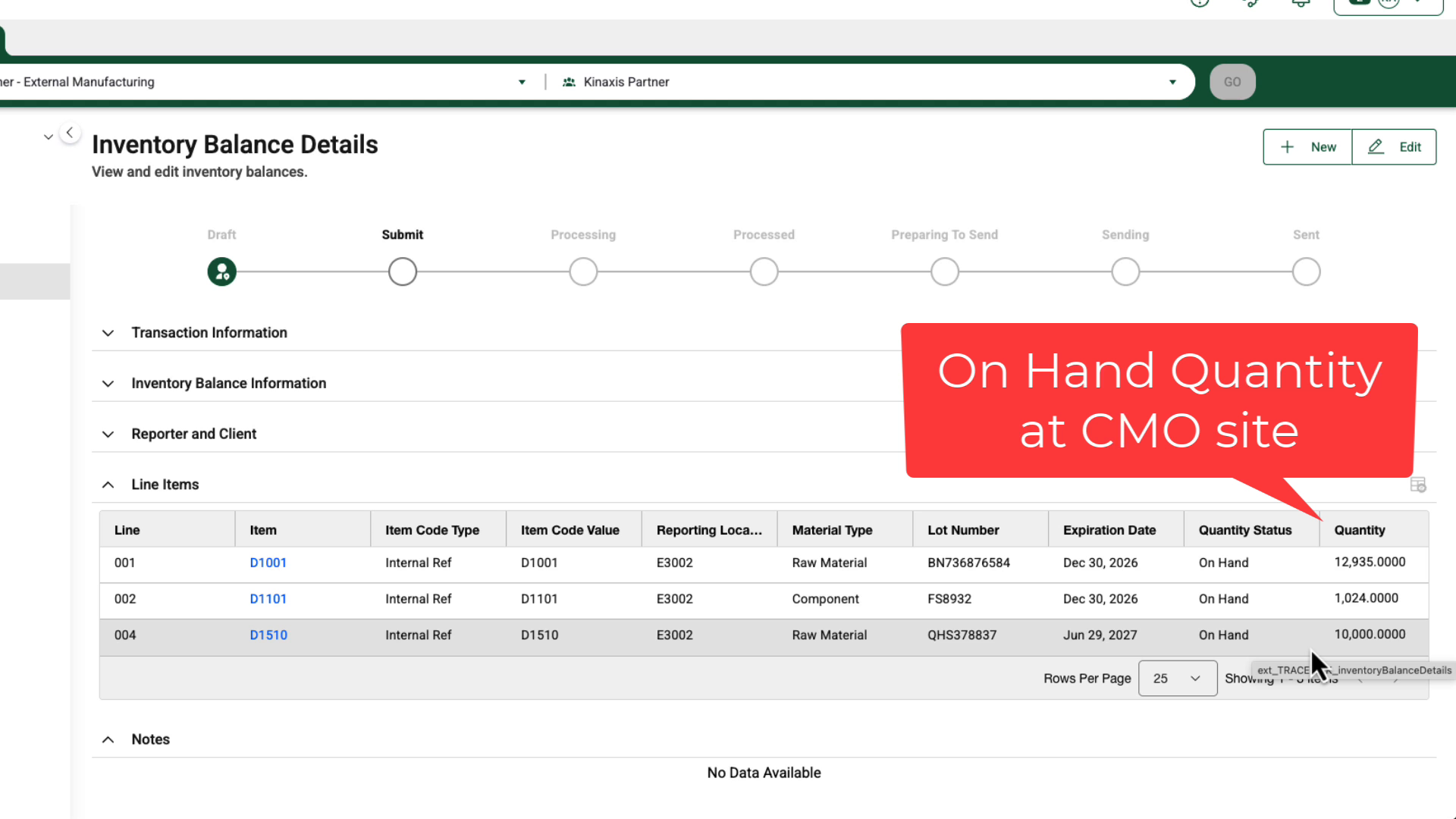This screenshot has height=819, width=1456.
Task: Expand Reporter and Client section
Action: click(108, 435)
